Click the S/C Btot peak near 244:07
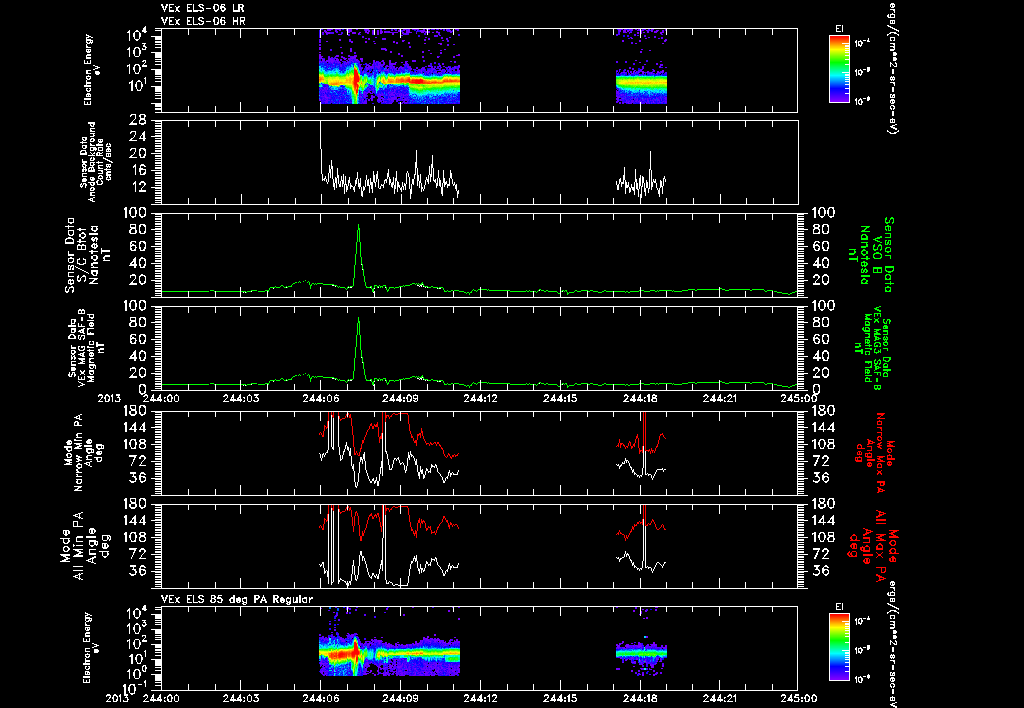 (358, 225)
